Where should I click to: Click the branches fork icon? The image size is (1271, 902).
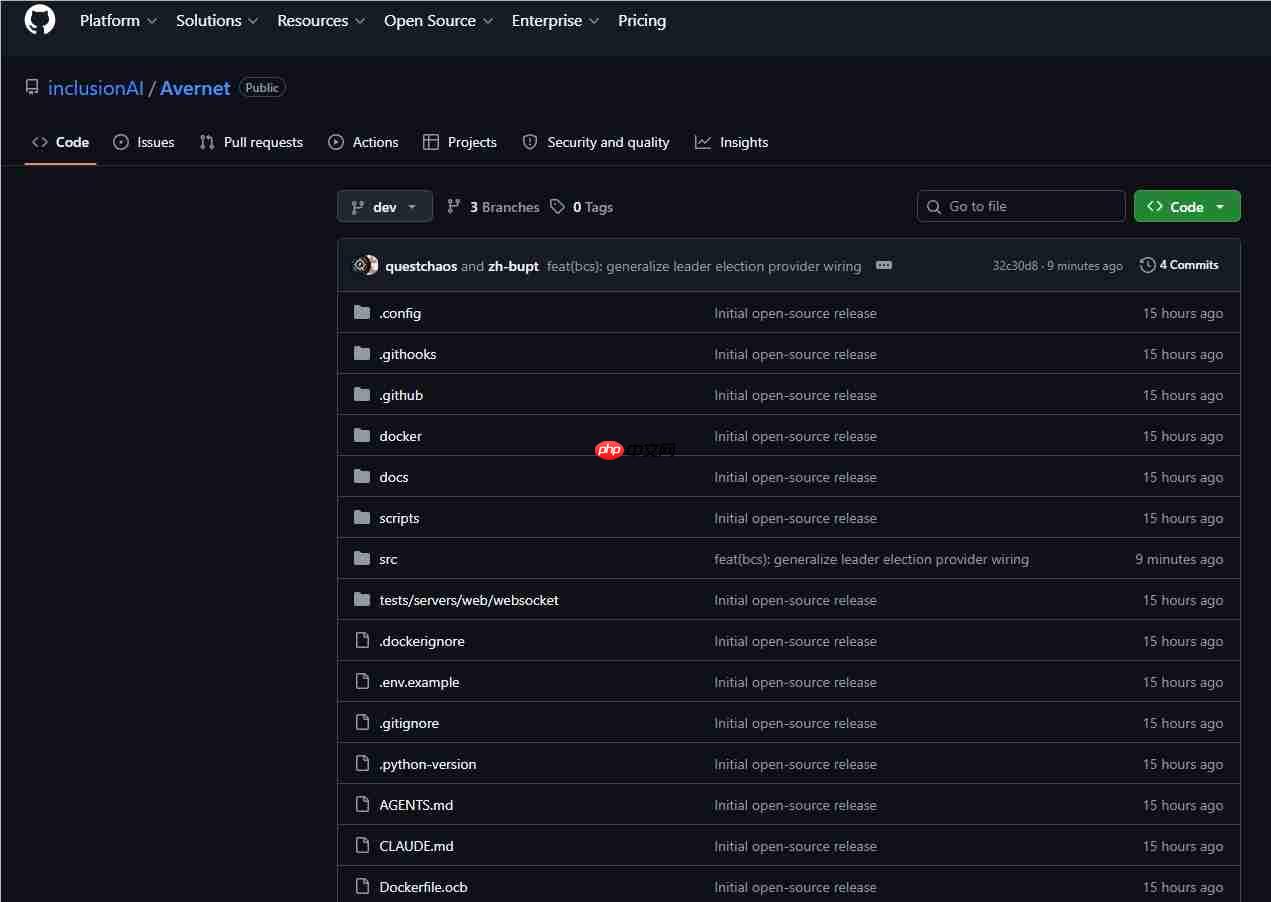coord(454,207)
